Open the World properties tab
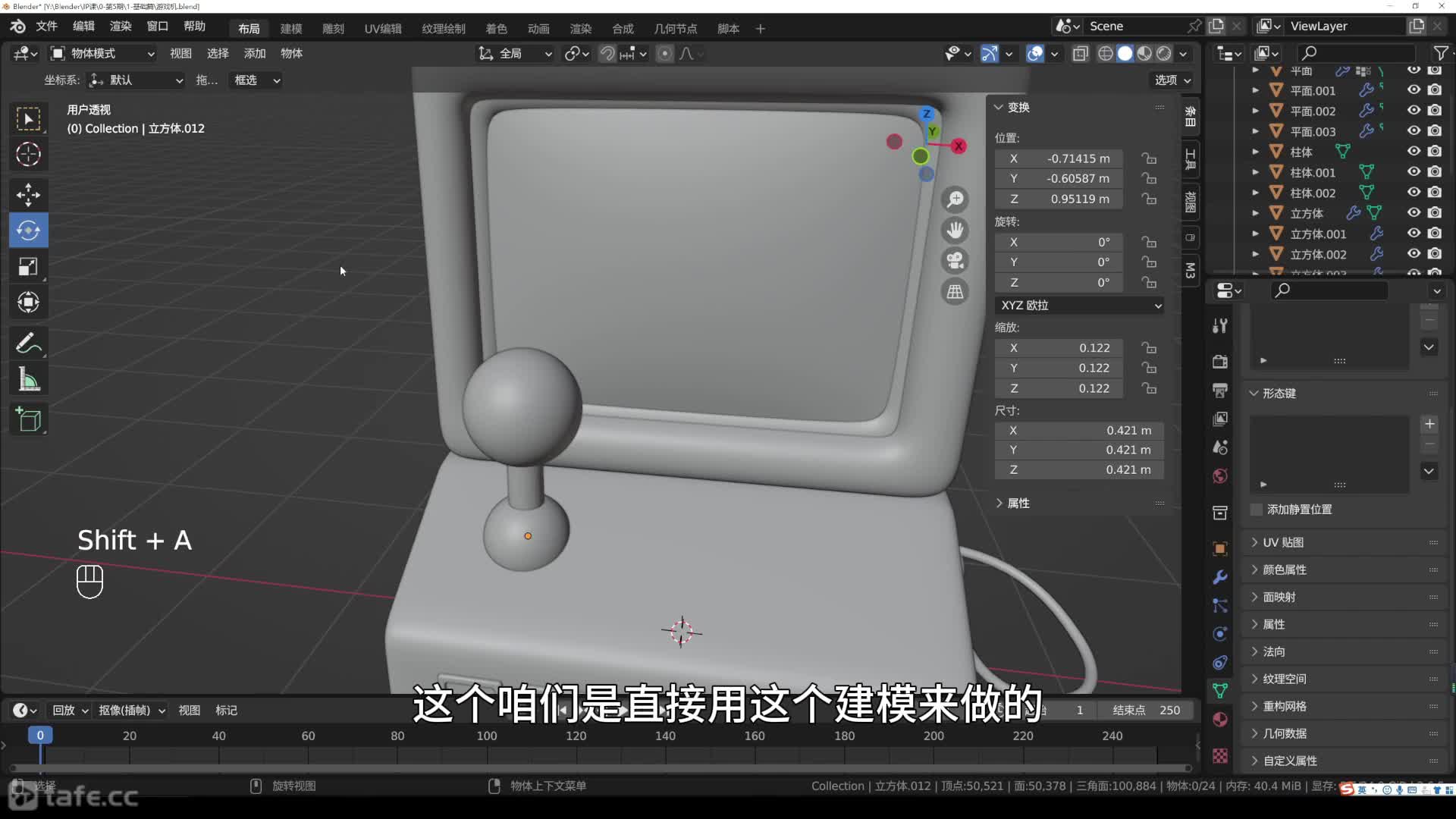Viewport: 1456px width, 819px height. coord(1220,476)
